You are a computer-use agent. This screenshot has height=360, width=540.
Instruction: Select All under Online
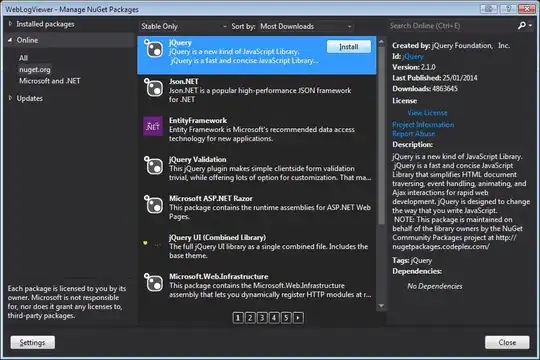coord(23,58)
